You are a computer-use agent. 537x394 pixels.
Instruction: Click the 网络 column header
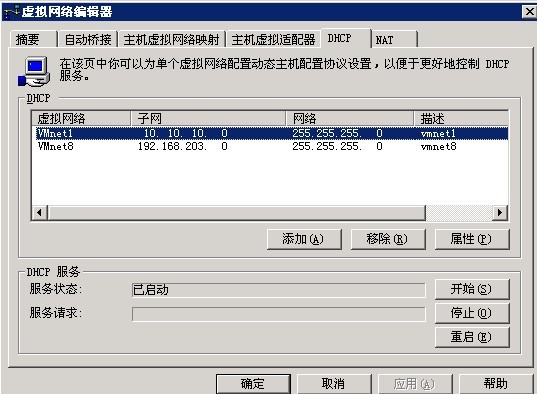click(349, 119)
